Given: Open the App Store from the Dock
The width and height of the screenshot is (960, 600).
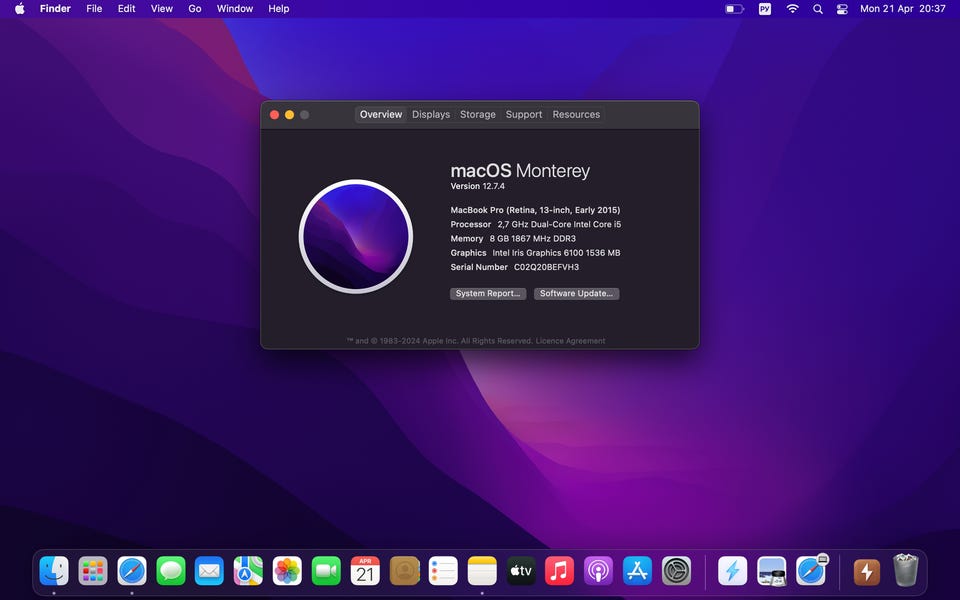Looking at the screenshot, I should (x=637, y=571).
